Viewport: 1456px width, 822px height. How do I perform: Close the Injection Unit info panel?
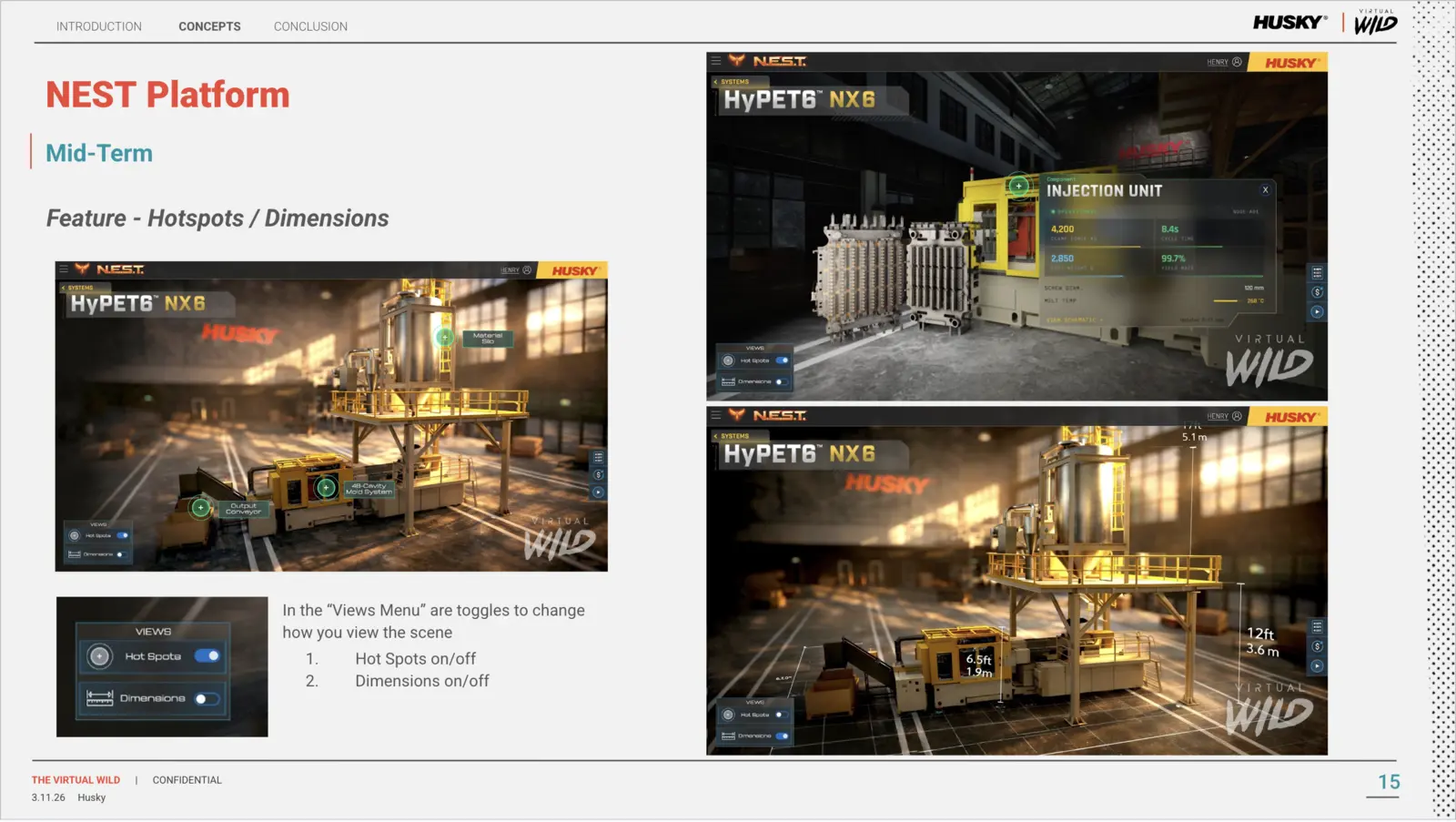[1265, 190]
